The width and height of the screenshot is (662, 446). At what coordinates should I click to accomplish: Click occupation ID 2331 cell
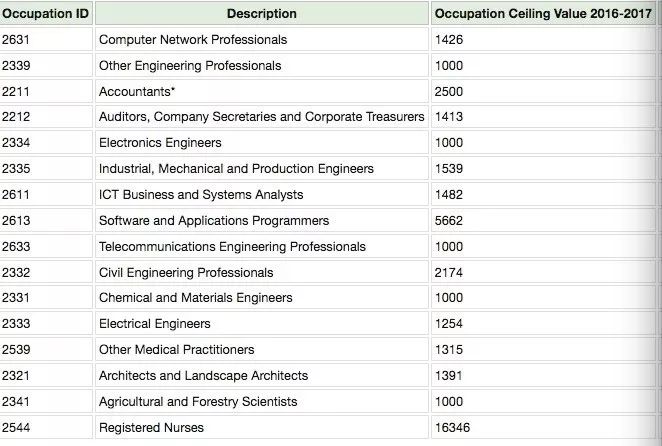(x=17, y=298)
